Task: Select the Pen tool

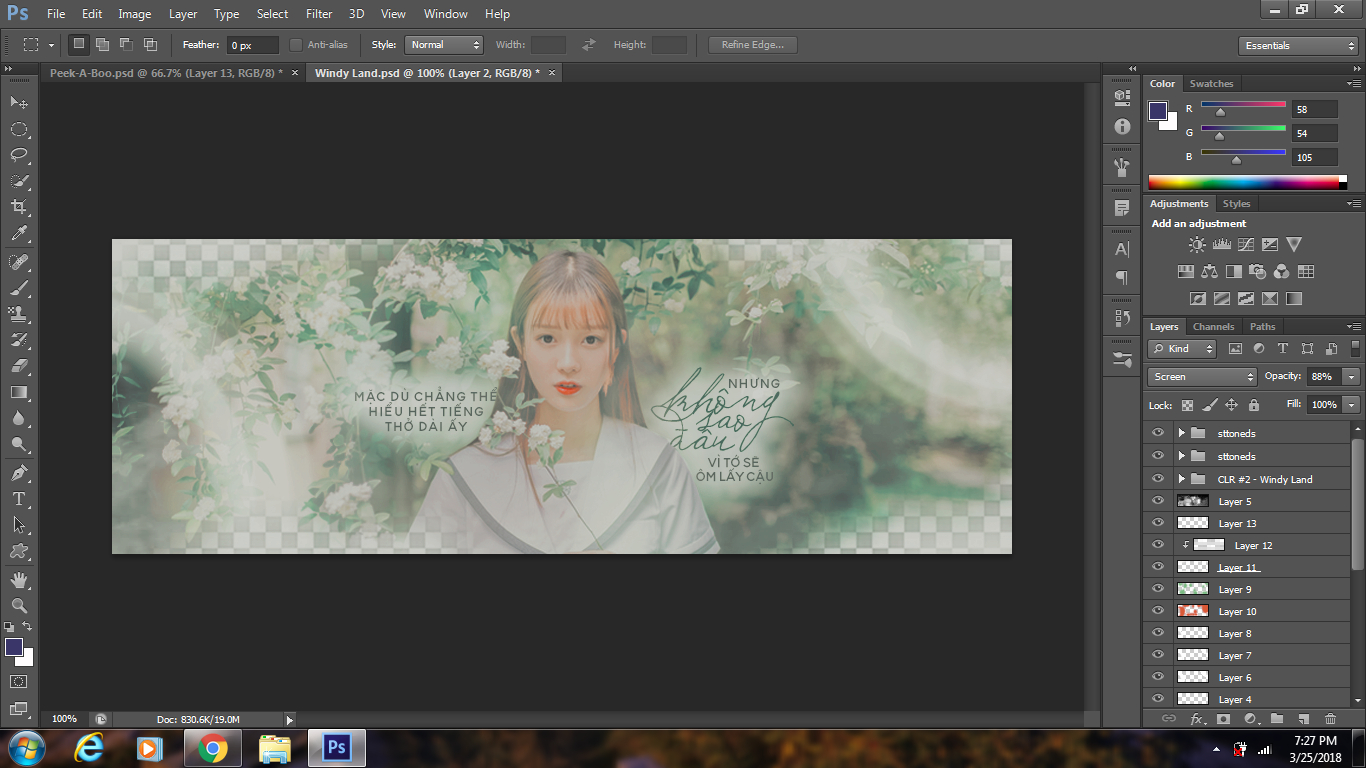Action: (x=18, y=472)
